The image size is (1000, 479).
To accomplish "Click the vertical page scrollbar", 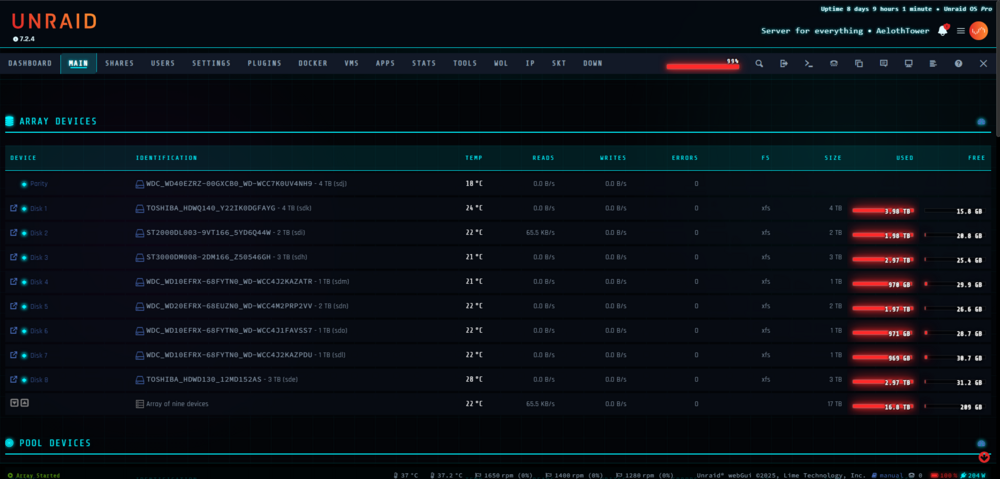I will pyautogui.click(x=997, y=68).
